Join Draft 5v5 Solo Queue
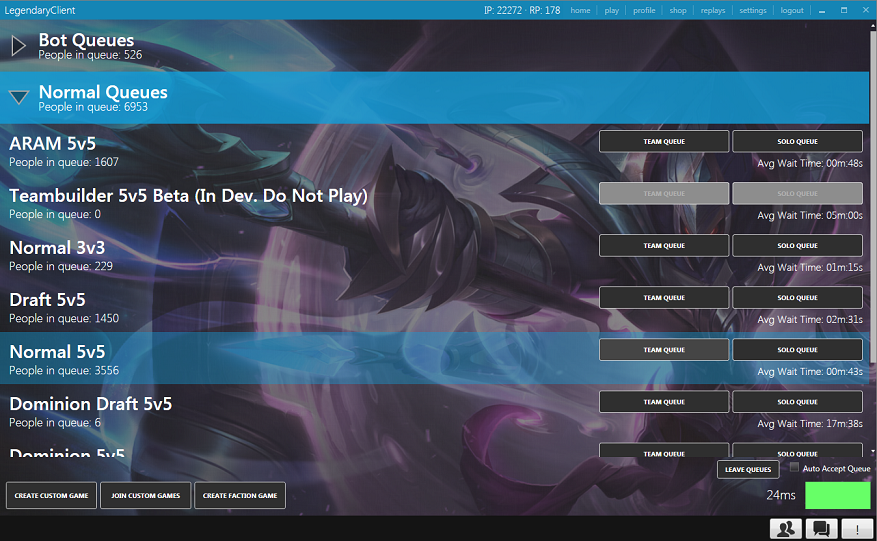The width and height of the screenshot is (877, 541). point(797,298)
